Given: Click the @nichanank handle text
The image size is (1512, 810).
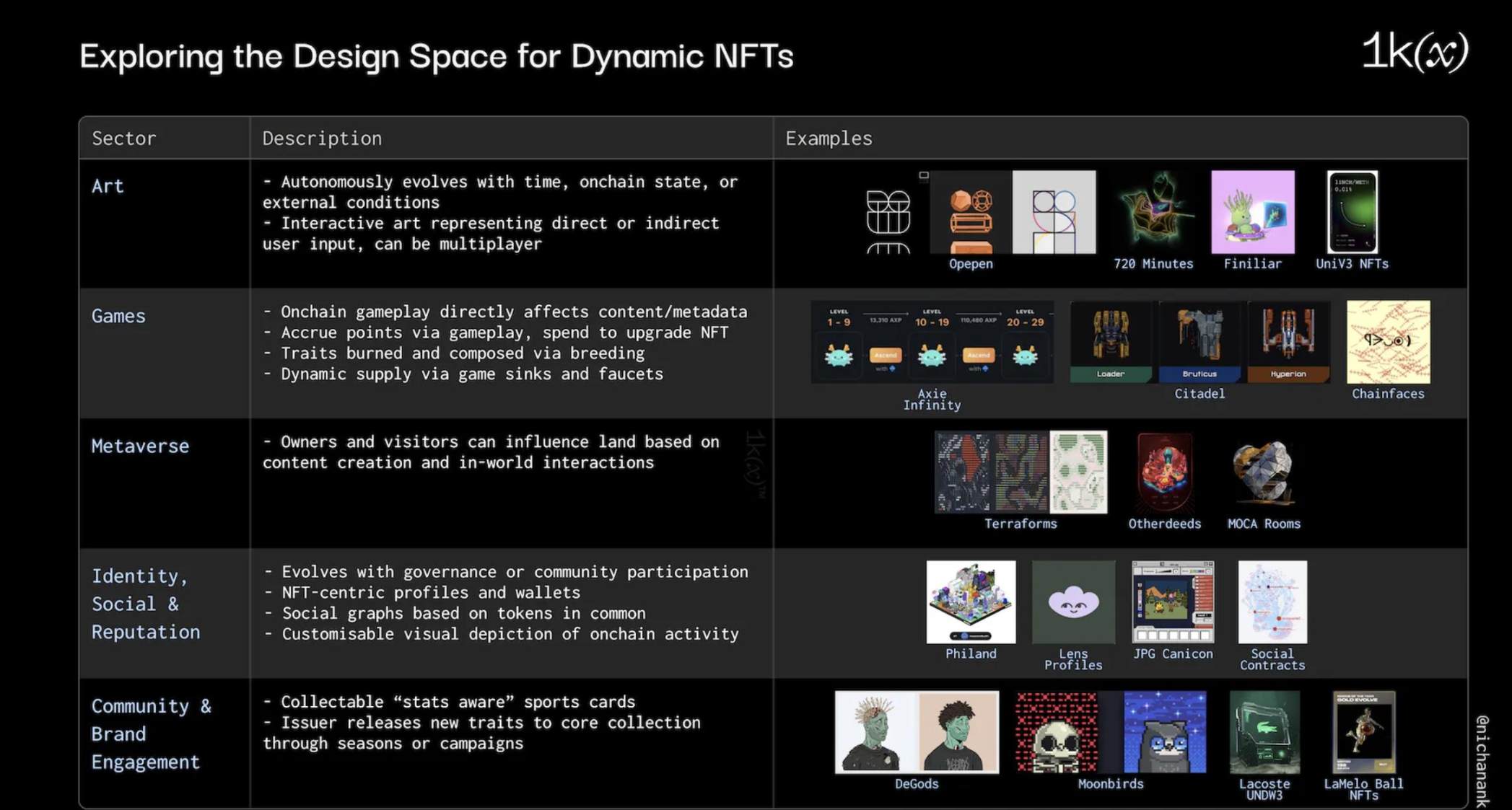Looking at the screenshot, I should pos(1482,761).
